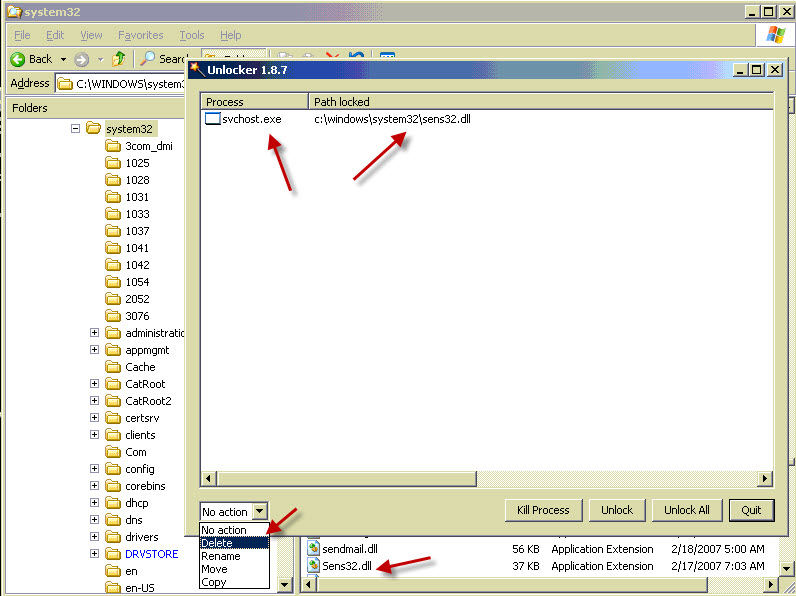Collapse the system32 tree node
The width and height of the screenshot is (796, 596).
pyautogui.click(x=75, y=128)
